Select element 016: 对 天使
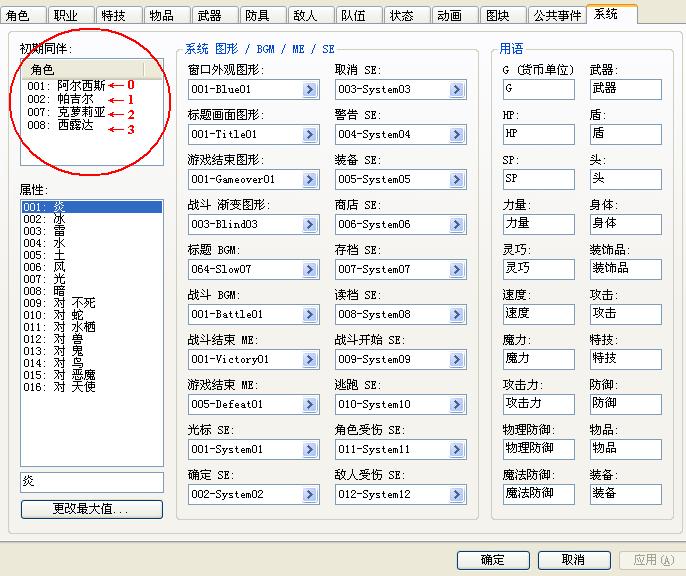 tap(92, 387)
